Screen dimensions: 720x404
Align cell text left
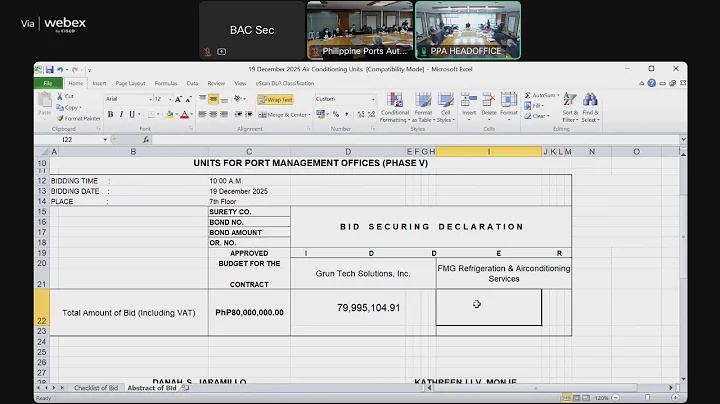point(202,114)
